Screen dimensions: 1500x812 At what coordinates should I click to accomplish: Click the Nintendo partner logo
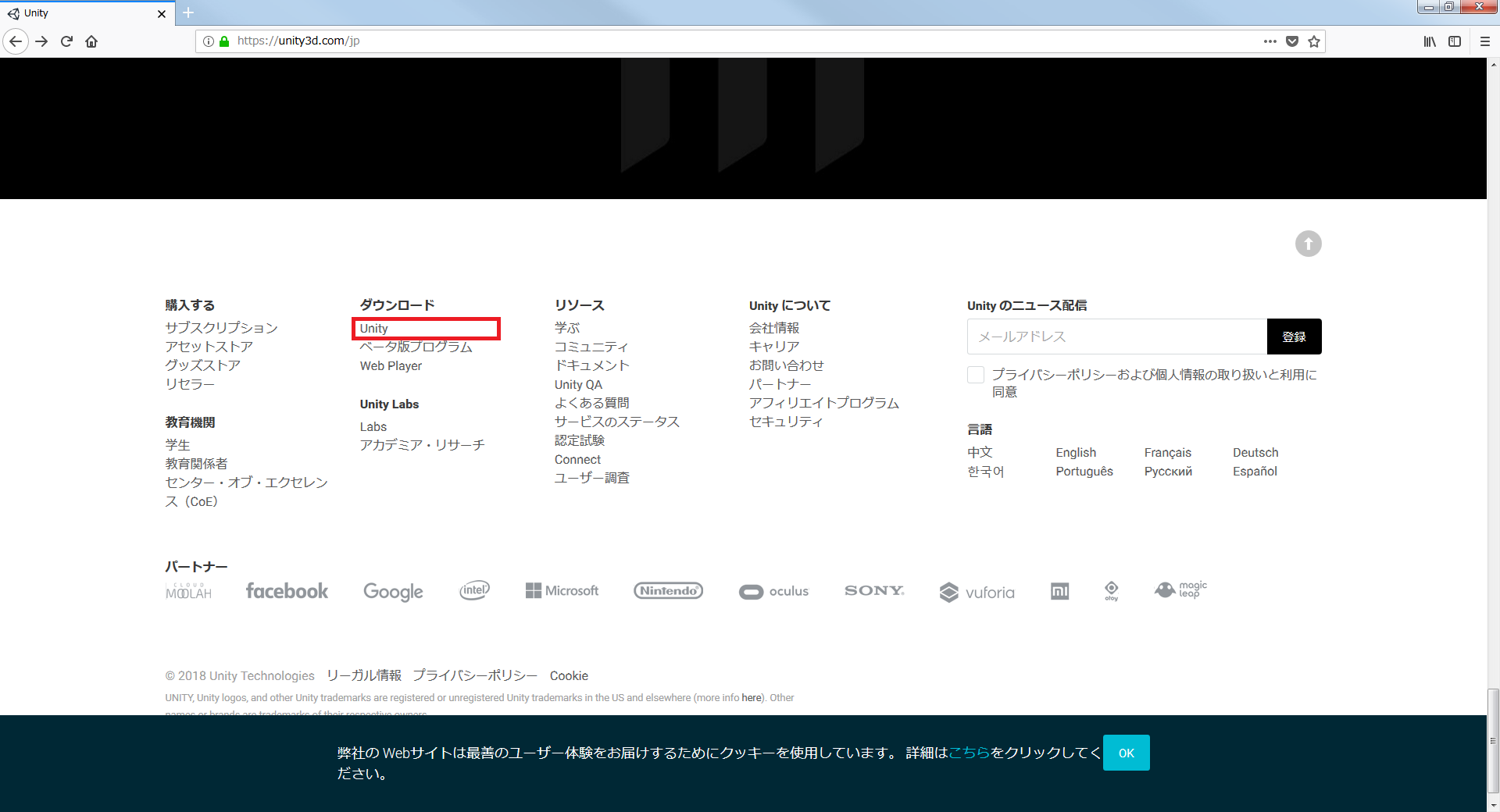pos(668,591)
